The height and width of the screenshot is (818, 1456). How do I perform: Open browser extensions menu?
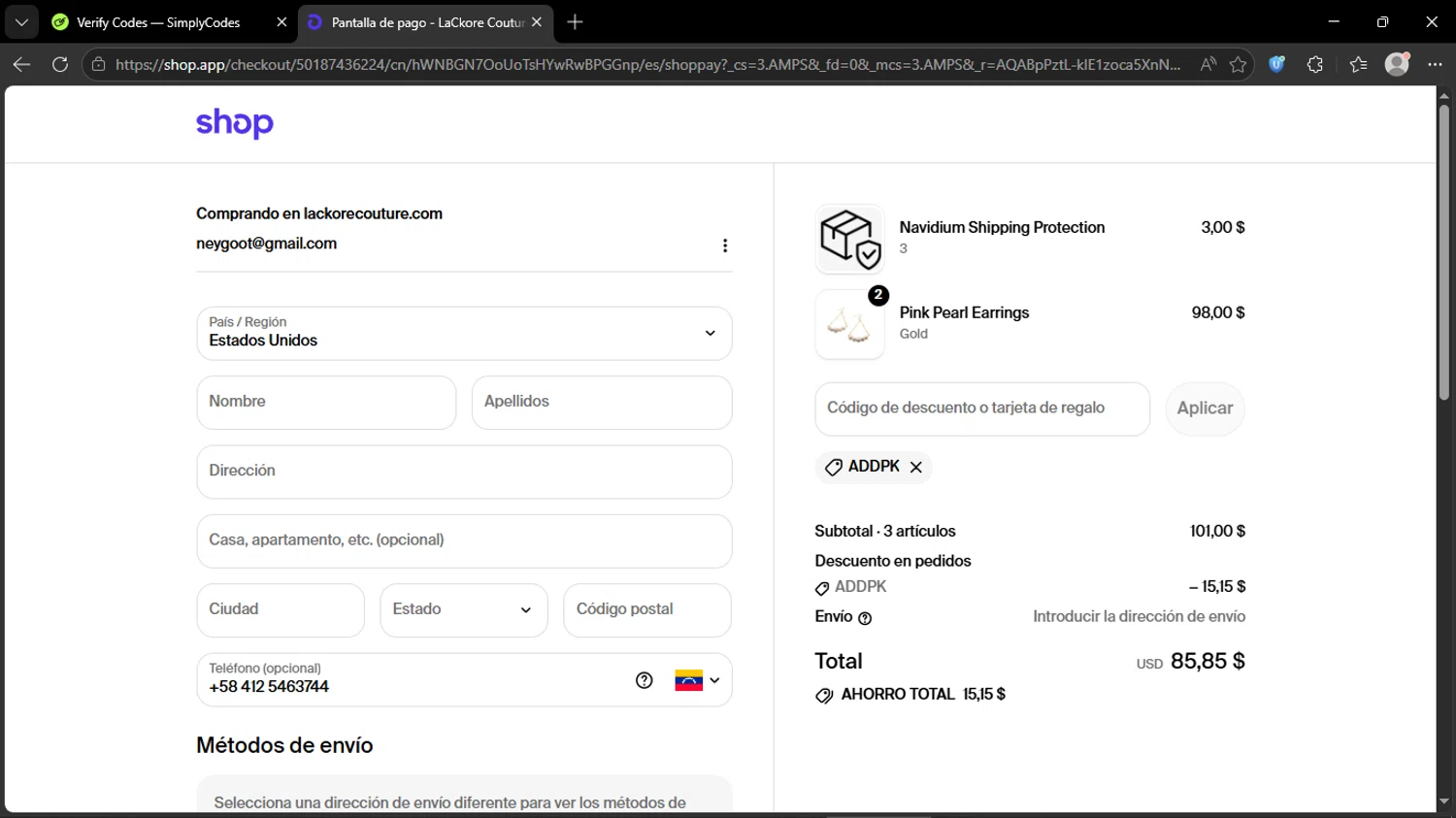click(x=1315, y=64)
